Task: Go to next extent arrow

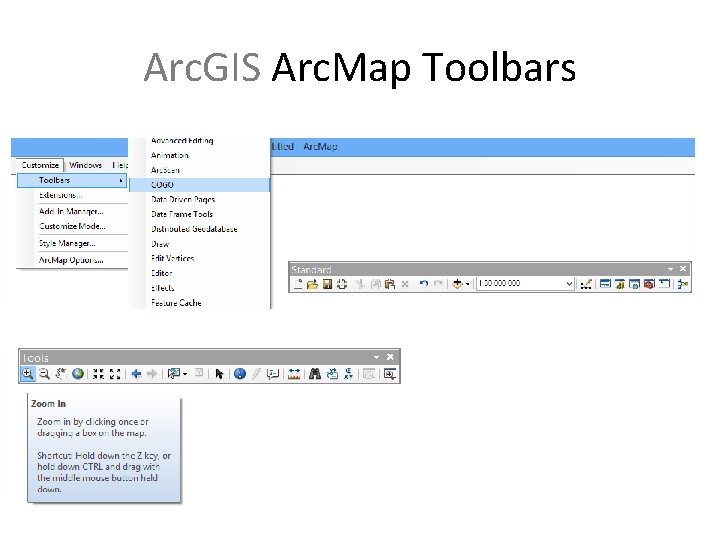Action: point(152,374)
